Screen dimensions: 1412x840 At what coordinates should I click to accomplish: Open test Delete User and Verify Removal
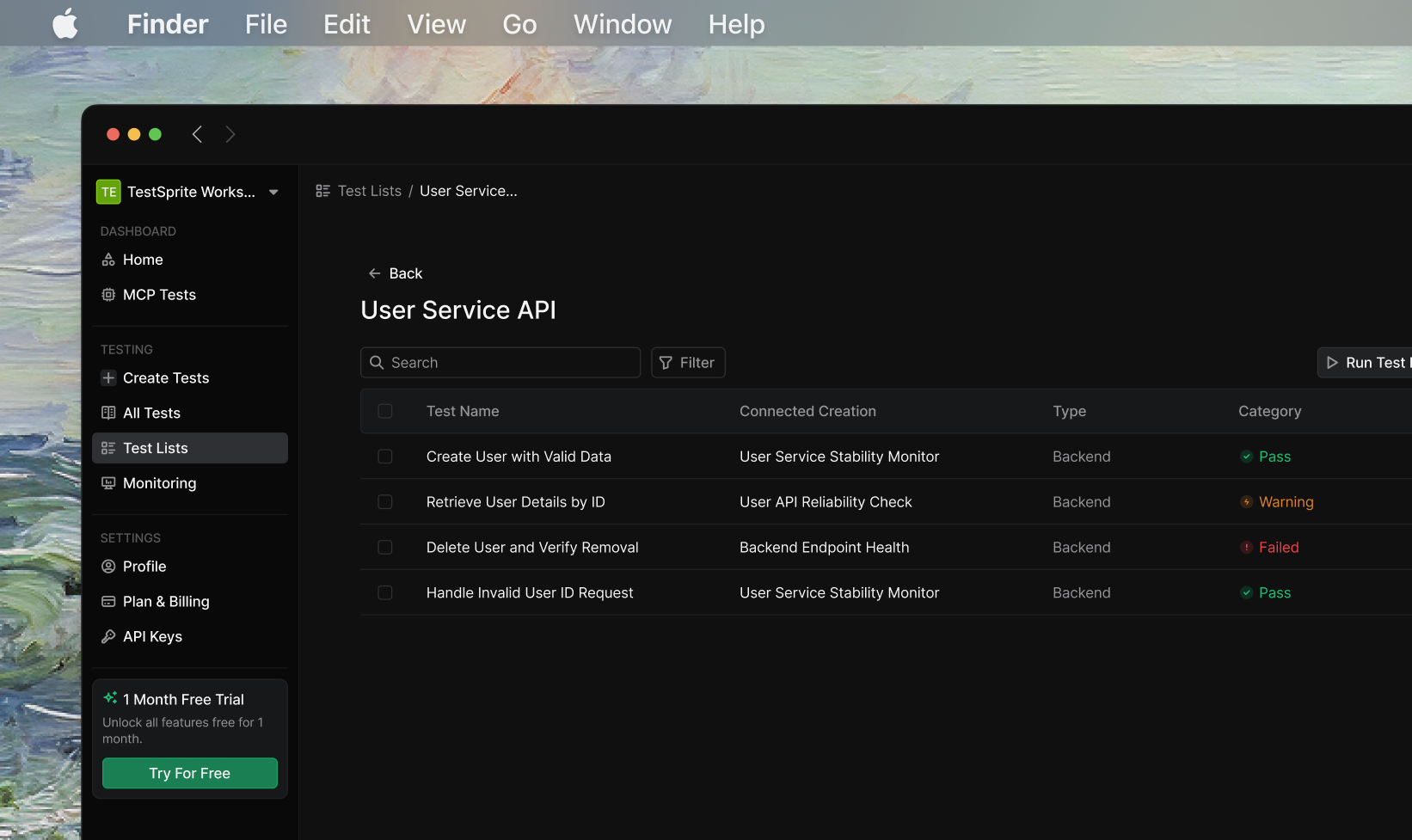(x=532, y=548)
